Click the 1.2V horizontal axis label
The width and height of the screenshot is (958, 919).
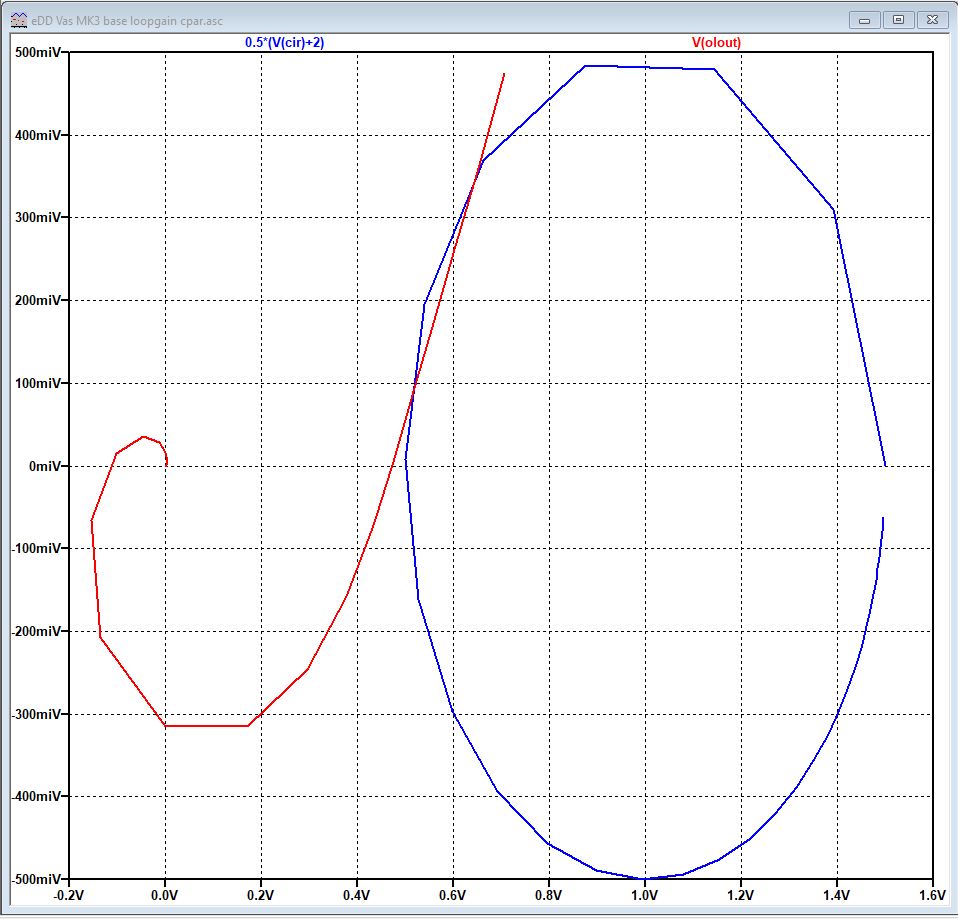(x=740, y=896)
